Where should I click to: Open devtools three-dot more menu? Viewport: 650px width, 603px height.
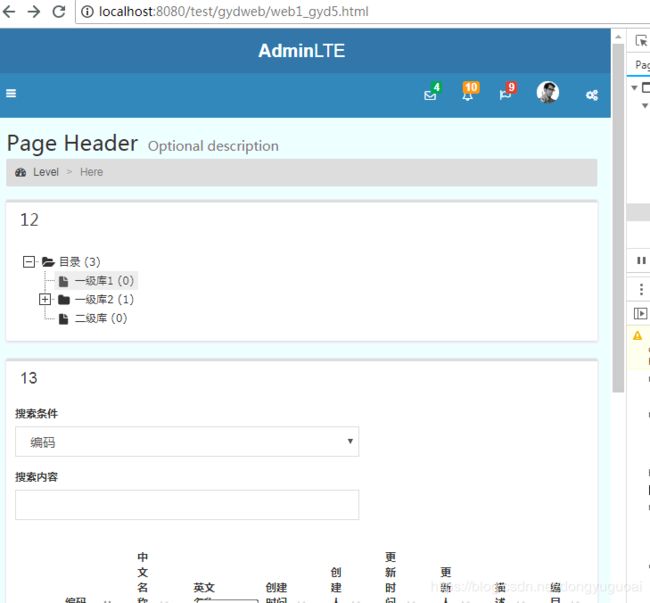click(641, 289)
